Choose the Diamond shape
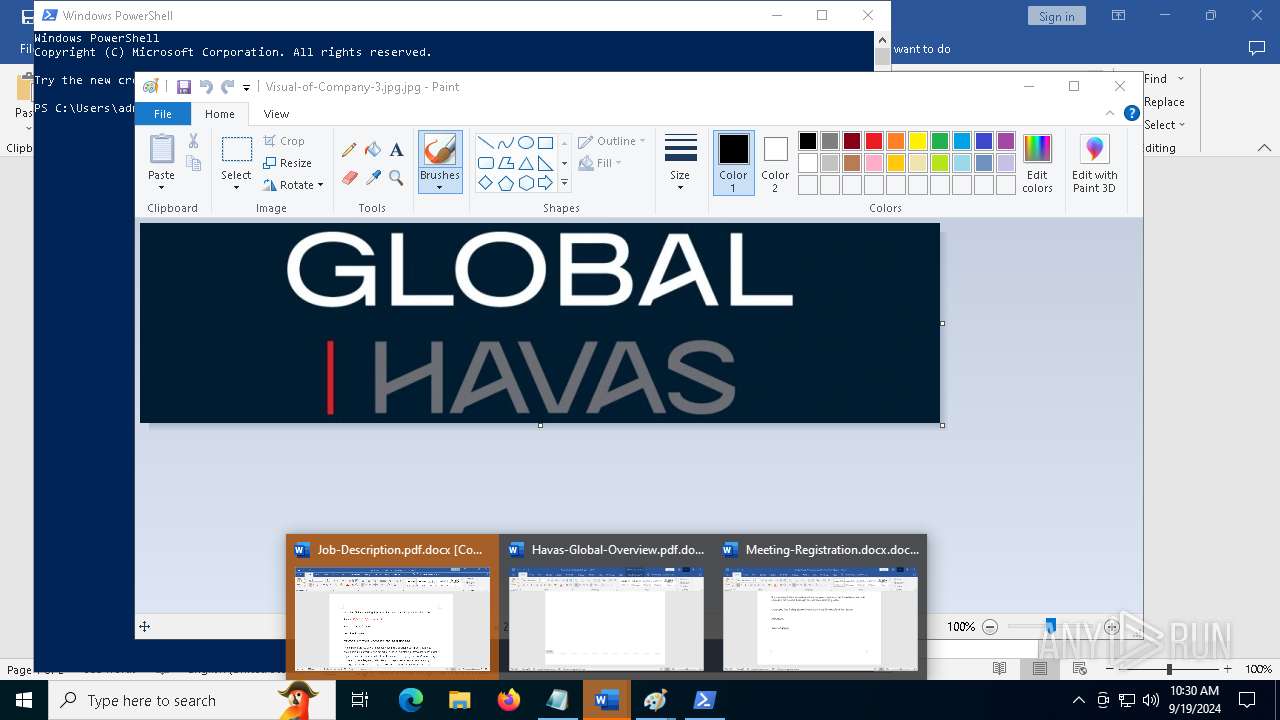Viewport: 1280px width, 720px height. [x=485, y=183]
